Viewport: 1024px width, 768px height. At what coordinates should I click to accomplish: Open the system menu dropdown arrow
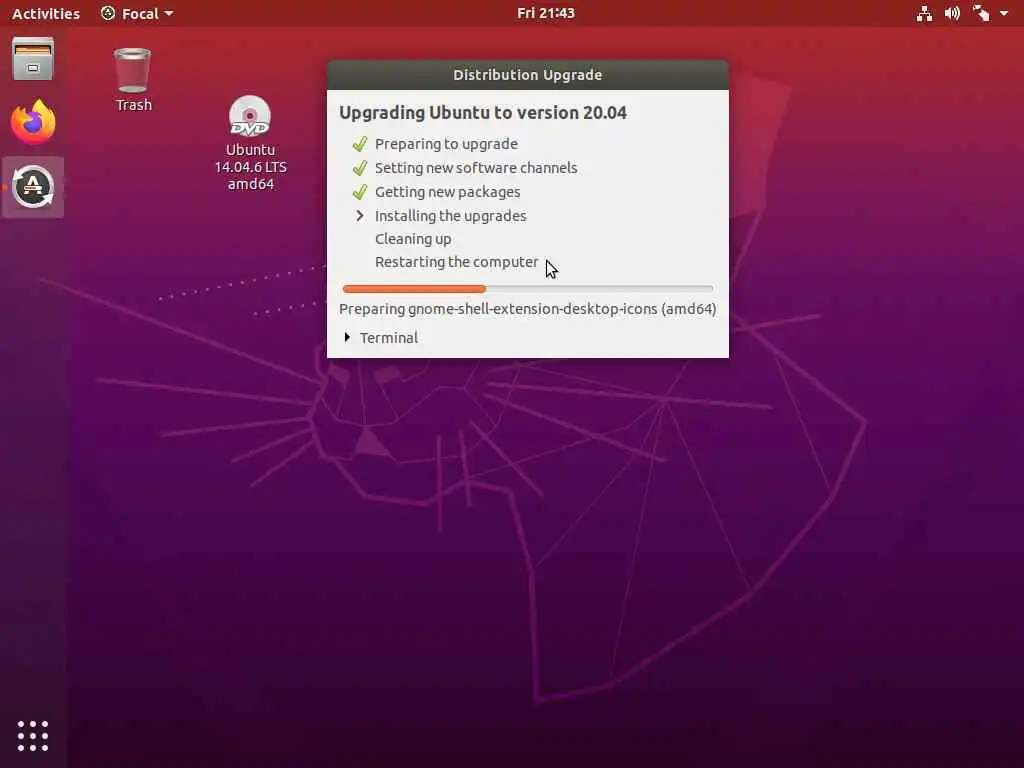click(1004, 13)
